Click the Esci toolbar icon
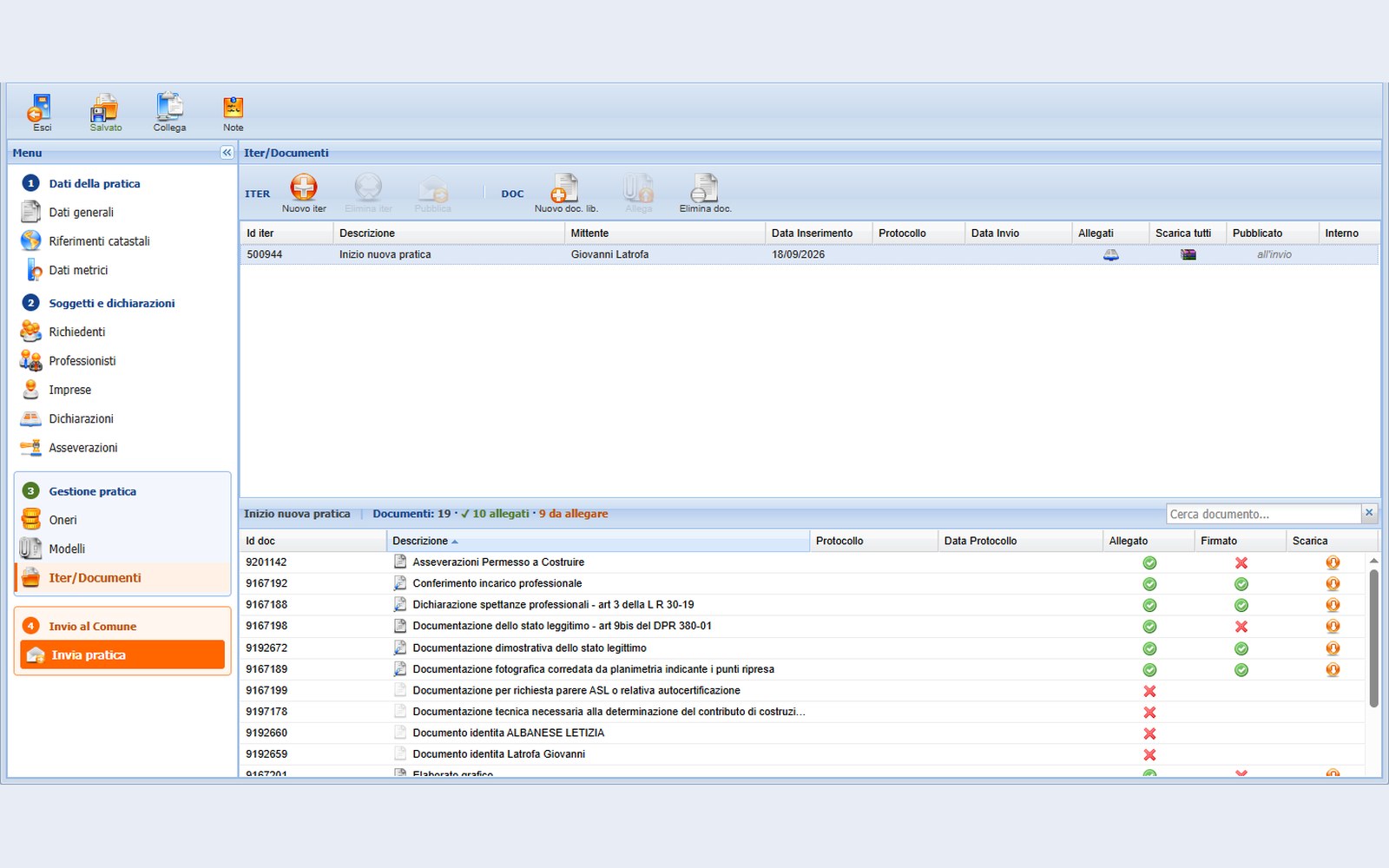Image resolution: width=1389 pixels, height=868 pixels. click(40, 108)
